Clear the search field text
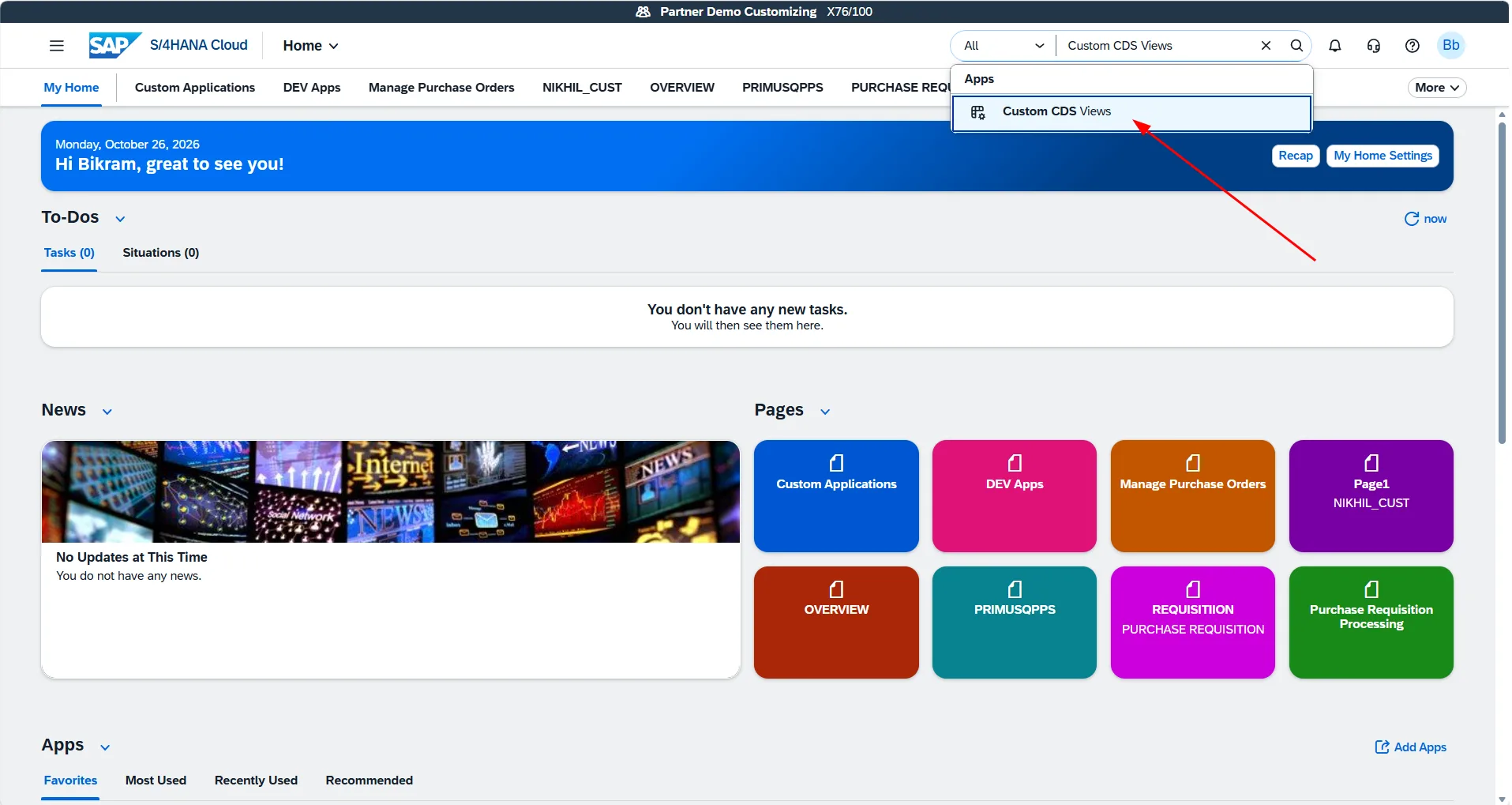The image size is (1512, 805). point(1266,46)
